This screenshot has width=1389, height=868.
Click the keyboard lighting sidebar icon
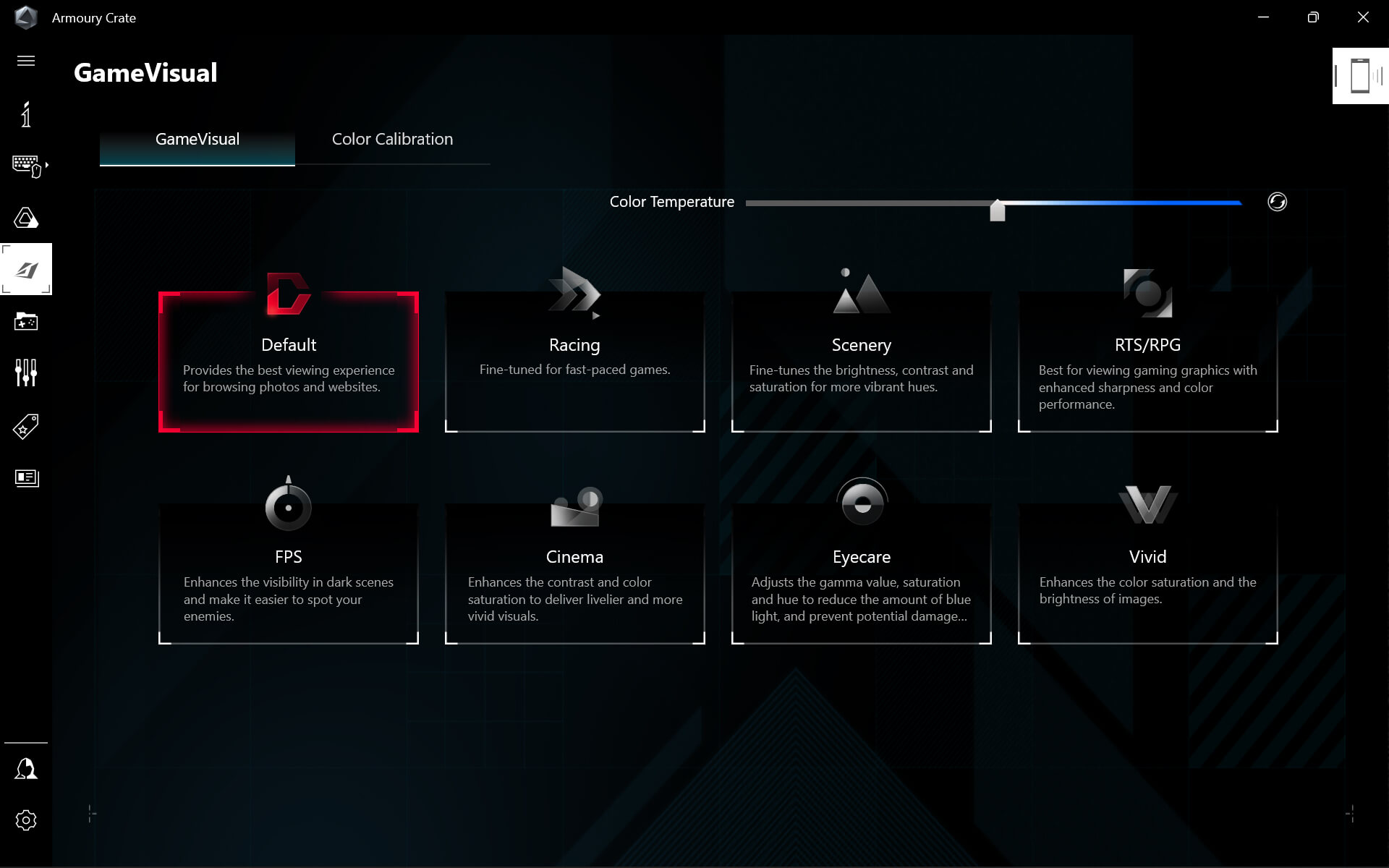26,165
